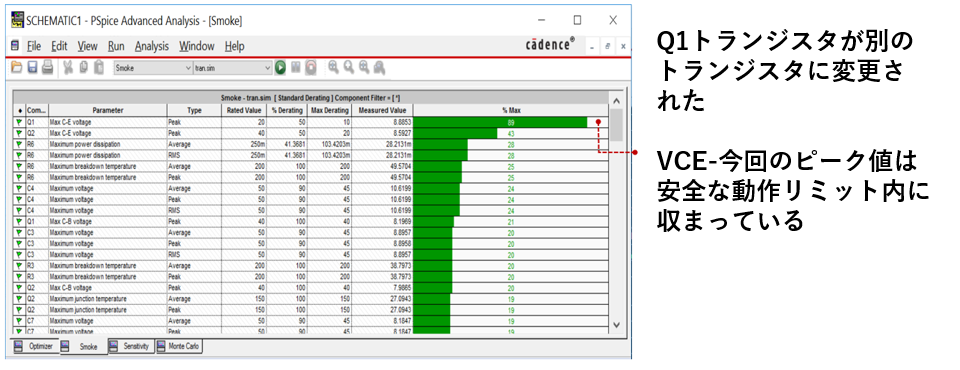
Task: Open the tran.sim profile dropdown
Action: pyautogui.click(x=232, y=69)
